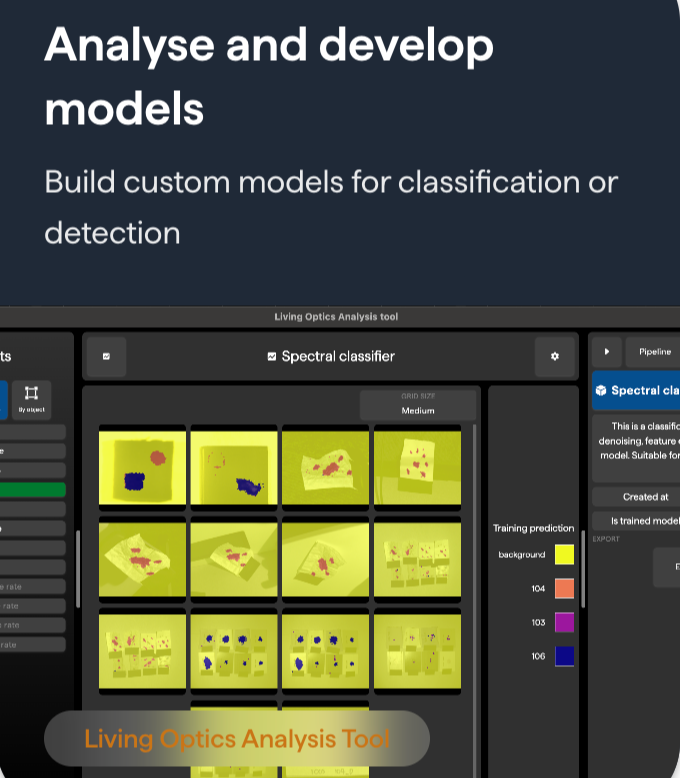
Task: Select the yellow background color swatch
Action: (x=564, y=555)
